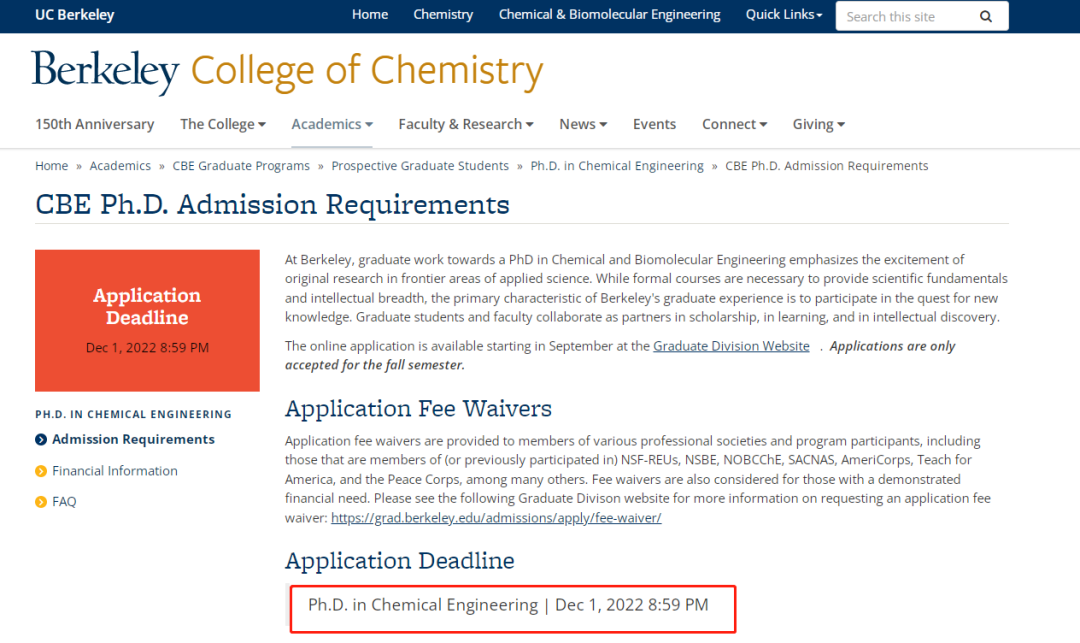1080x643 pixels.
Task: Click the FAQ arrow bullet icon
Action: coord(41,502)
